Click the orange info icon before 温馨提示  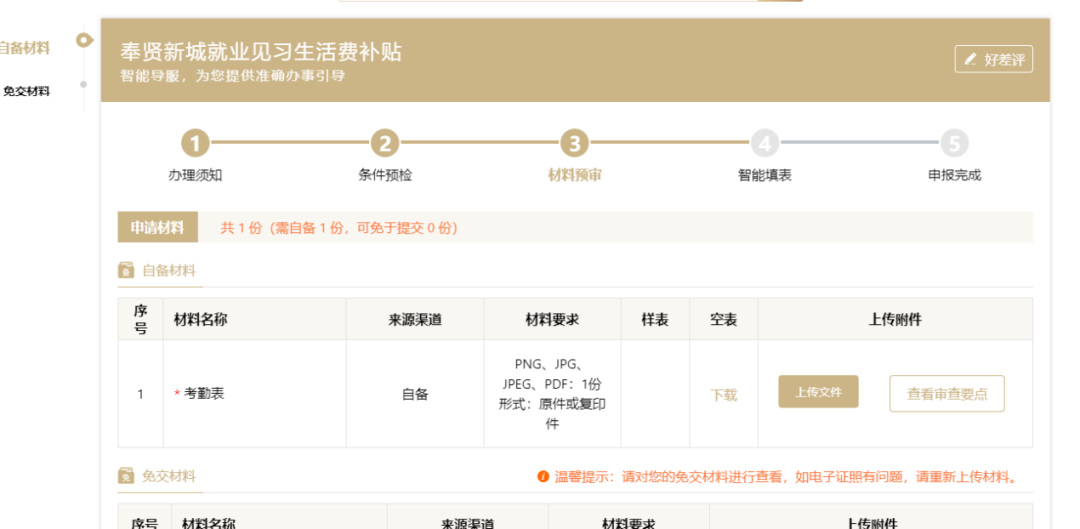[543, 477]
